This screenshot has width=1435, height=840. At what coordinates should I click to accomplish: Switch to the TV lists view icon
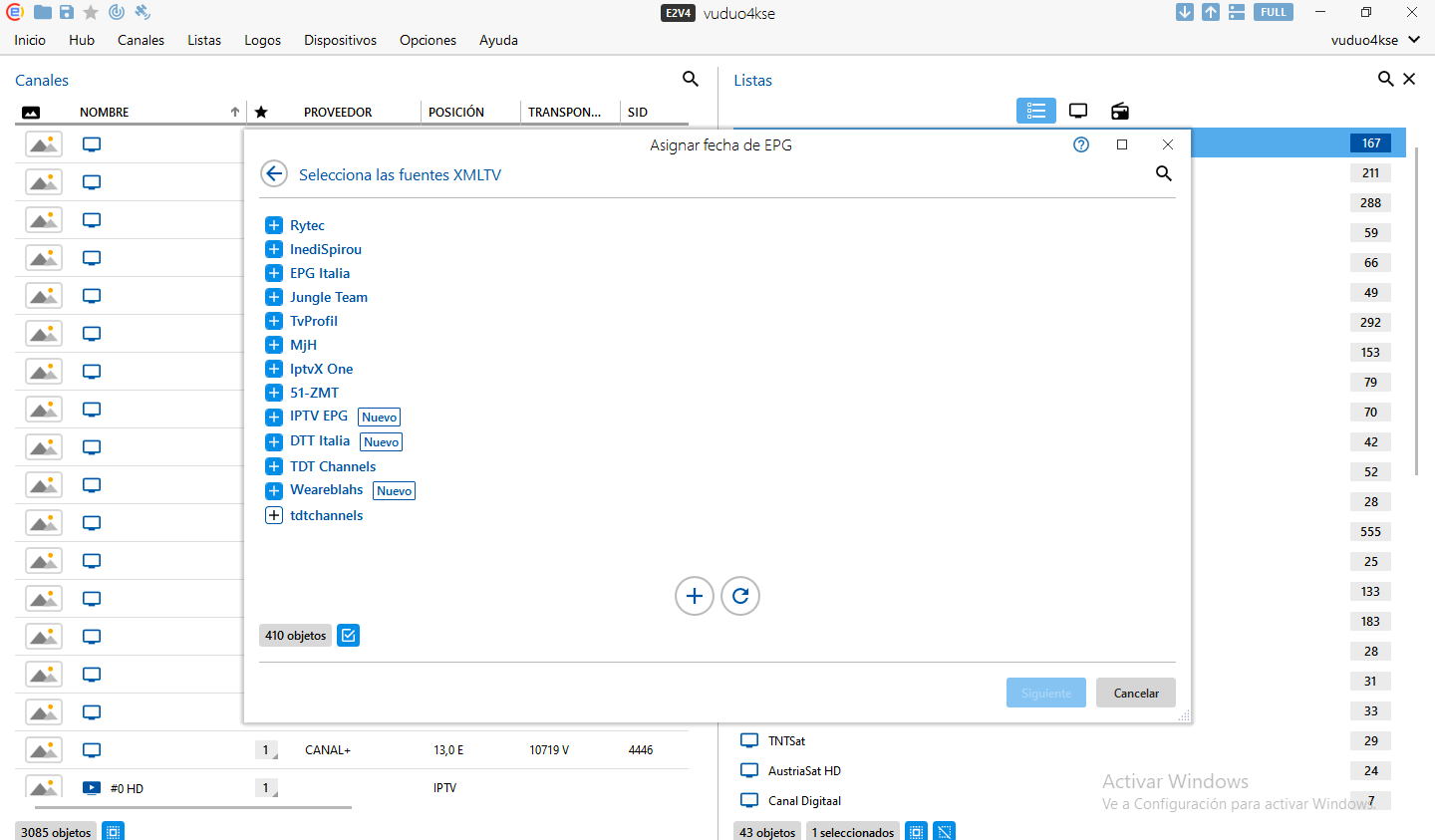(1078, 111)
